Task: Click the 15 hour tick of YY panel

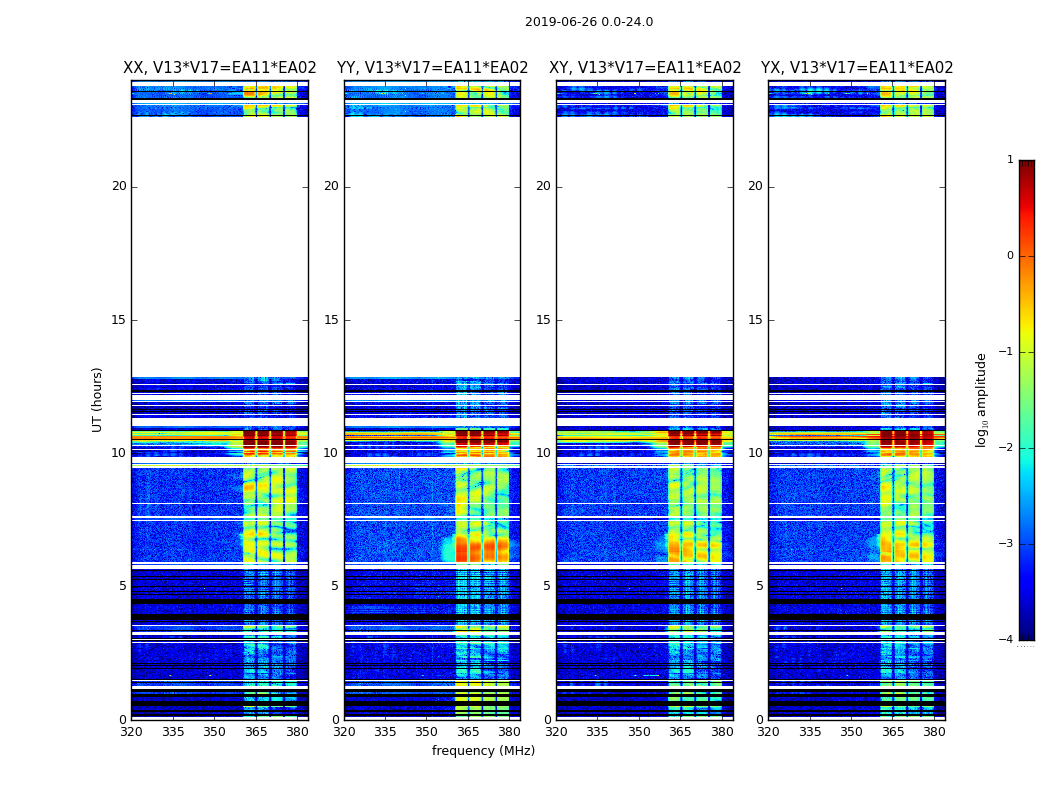Action: pos(331,320)
